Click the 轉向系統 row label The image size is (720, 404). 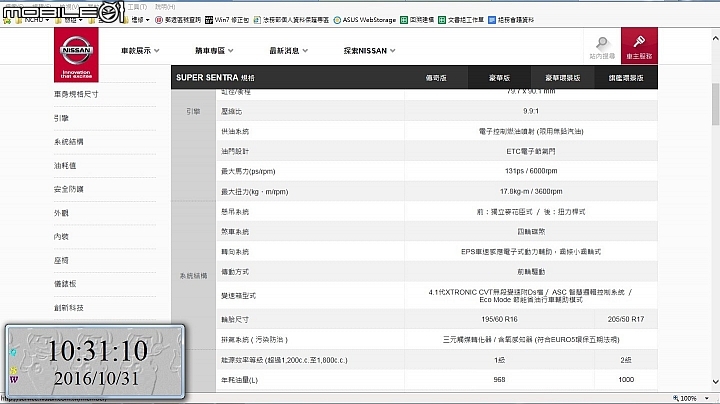[235, 252]
